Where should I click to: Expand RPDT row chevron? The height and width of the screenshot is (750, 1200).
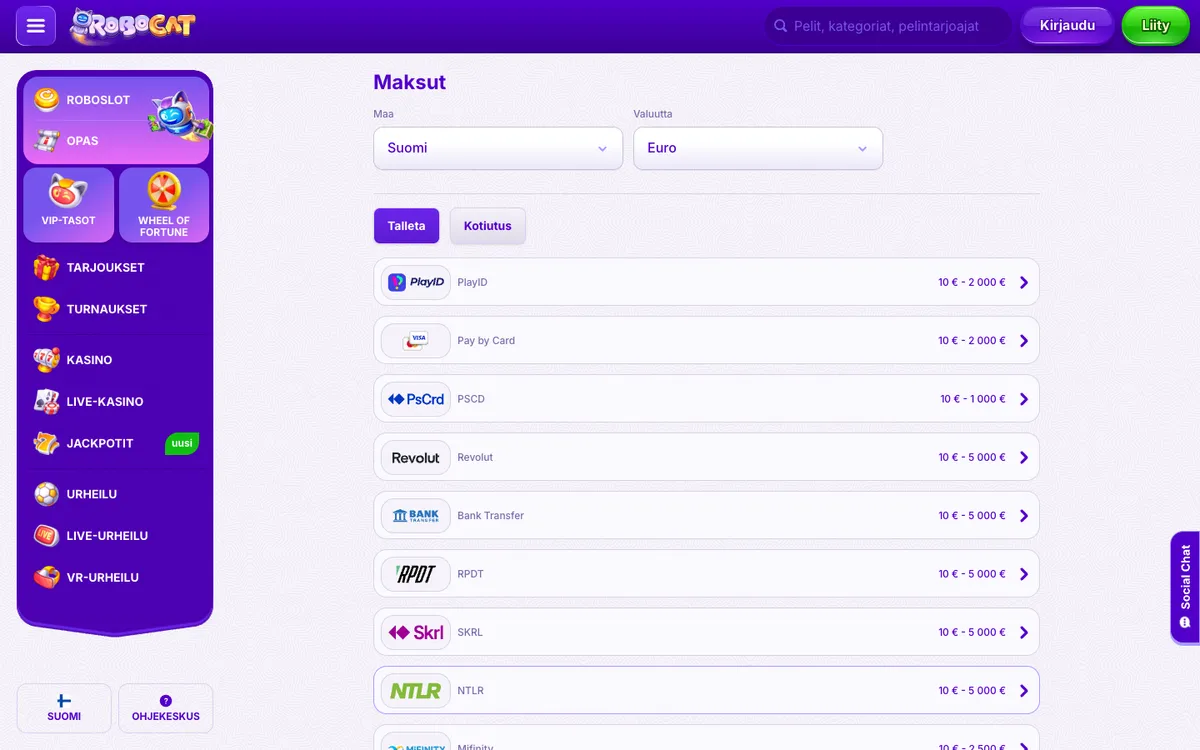(x=1024, y=574)
